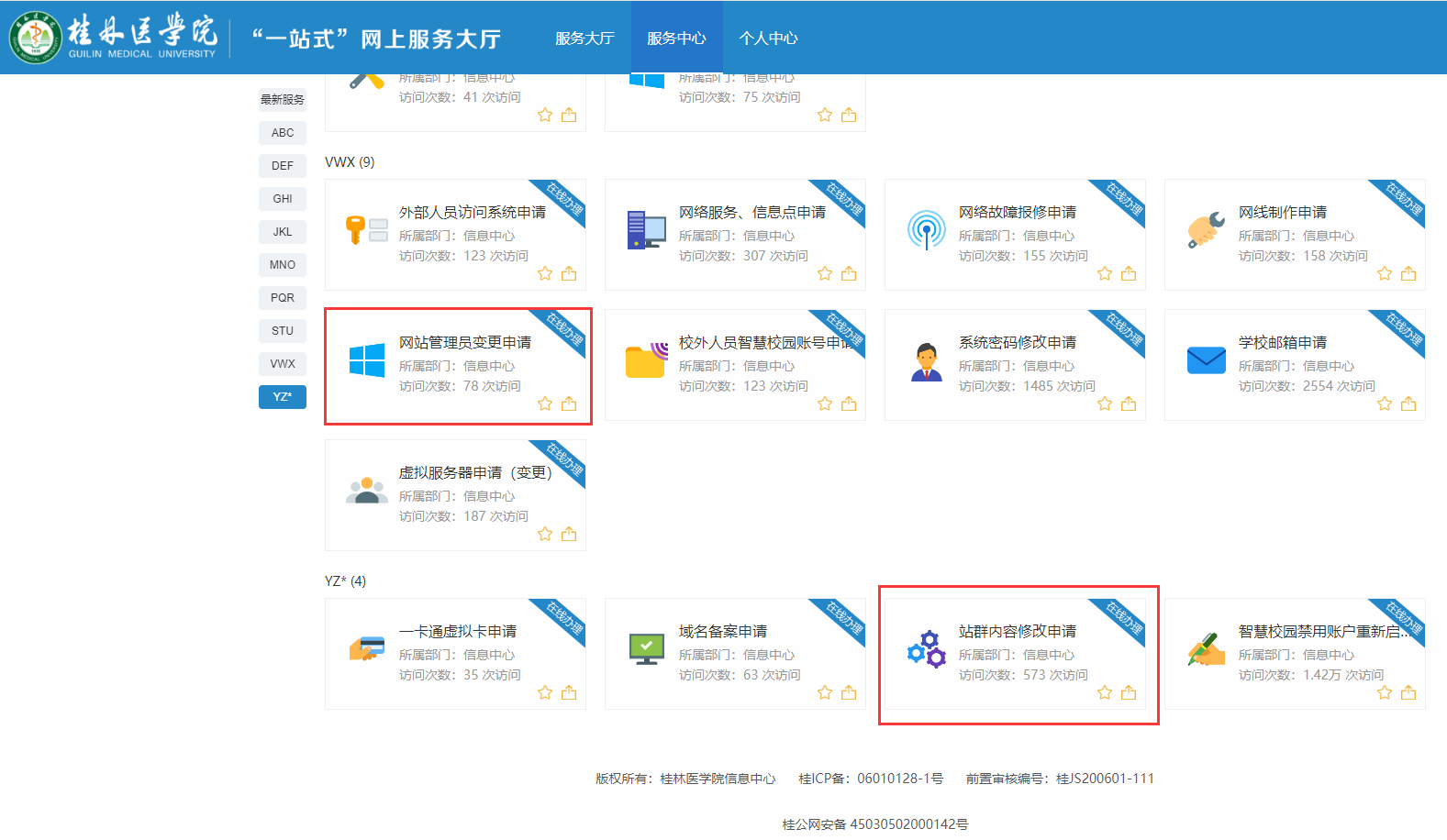Image resolution: width=1447 pixels, height=840 pixels.
Task: Click card icon of 一卡通虚拟卡申请
Action: [366, 648]
